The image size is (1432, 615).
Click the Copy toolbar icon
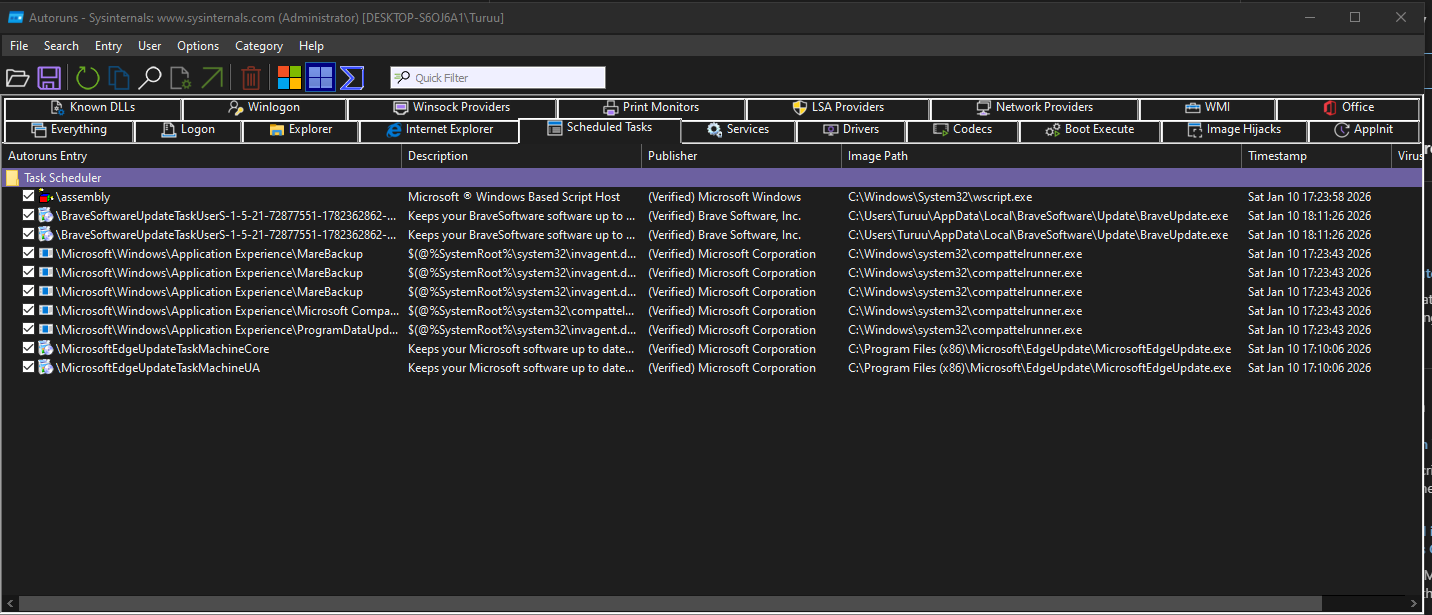click(119, 78)
